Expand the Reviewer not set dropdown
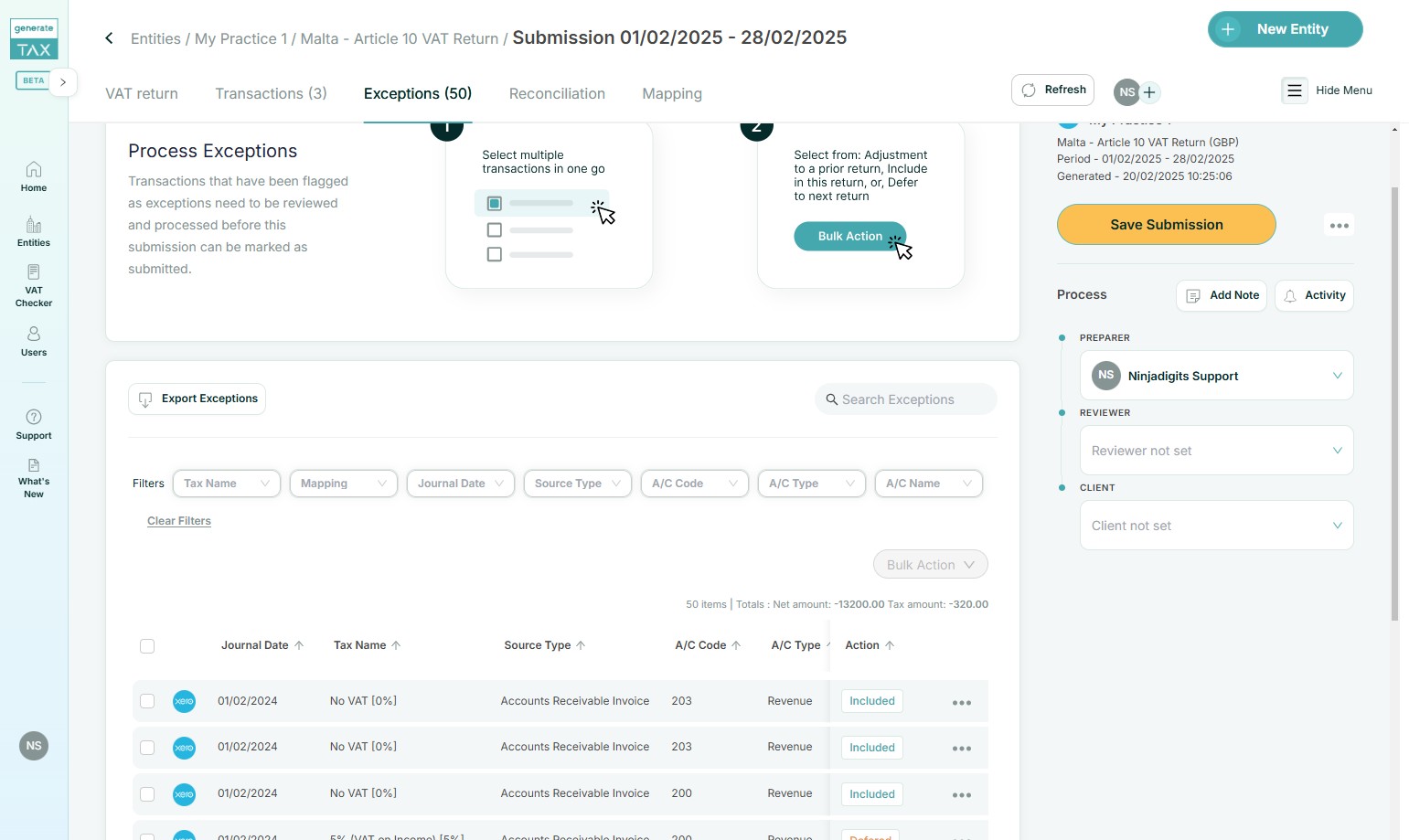Viewport: 1409px width, 840px height. pos(1216,451)
